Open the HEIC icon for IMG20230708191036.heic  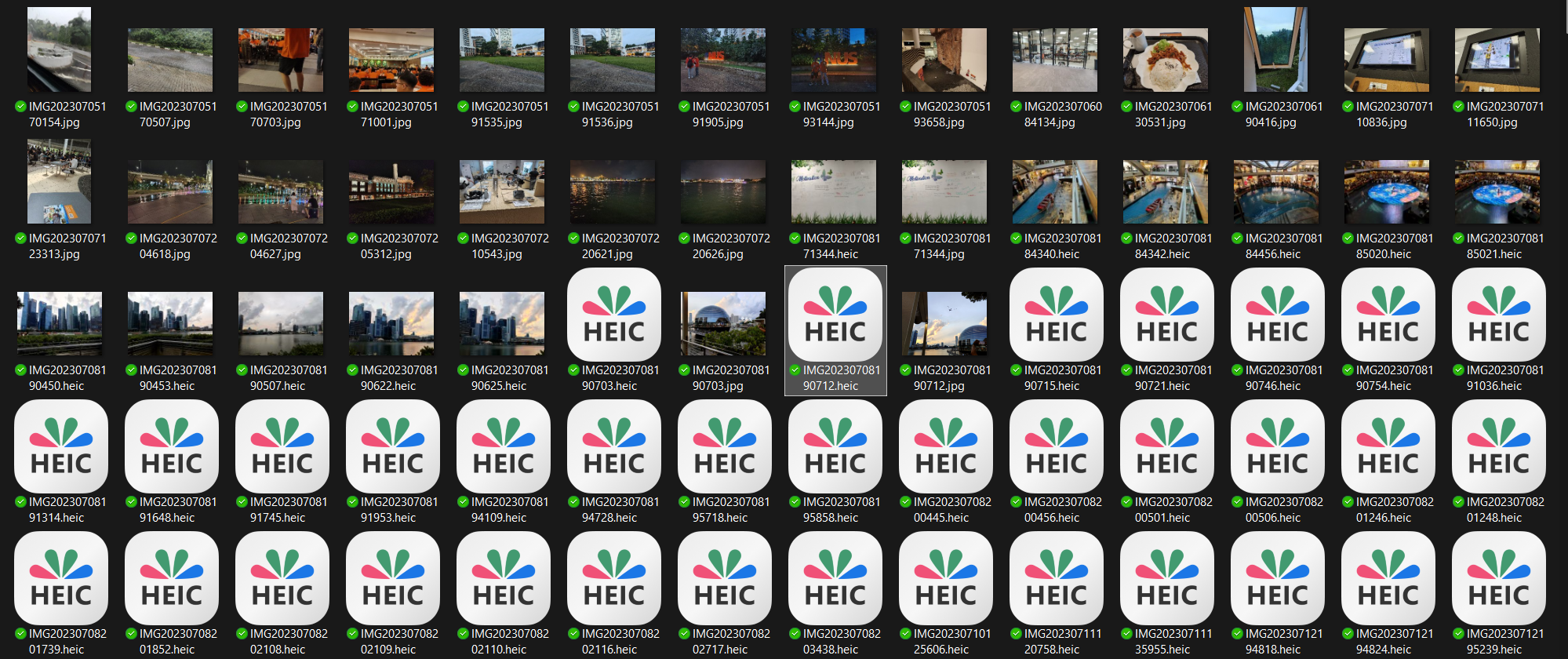1498,315
